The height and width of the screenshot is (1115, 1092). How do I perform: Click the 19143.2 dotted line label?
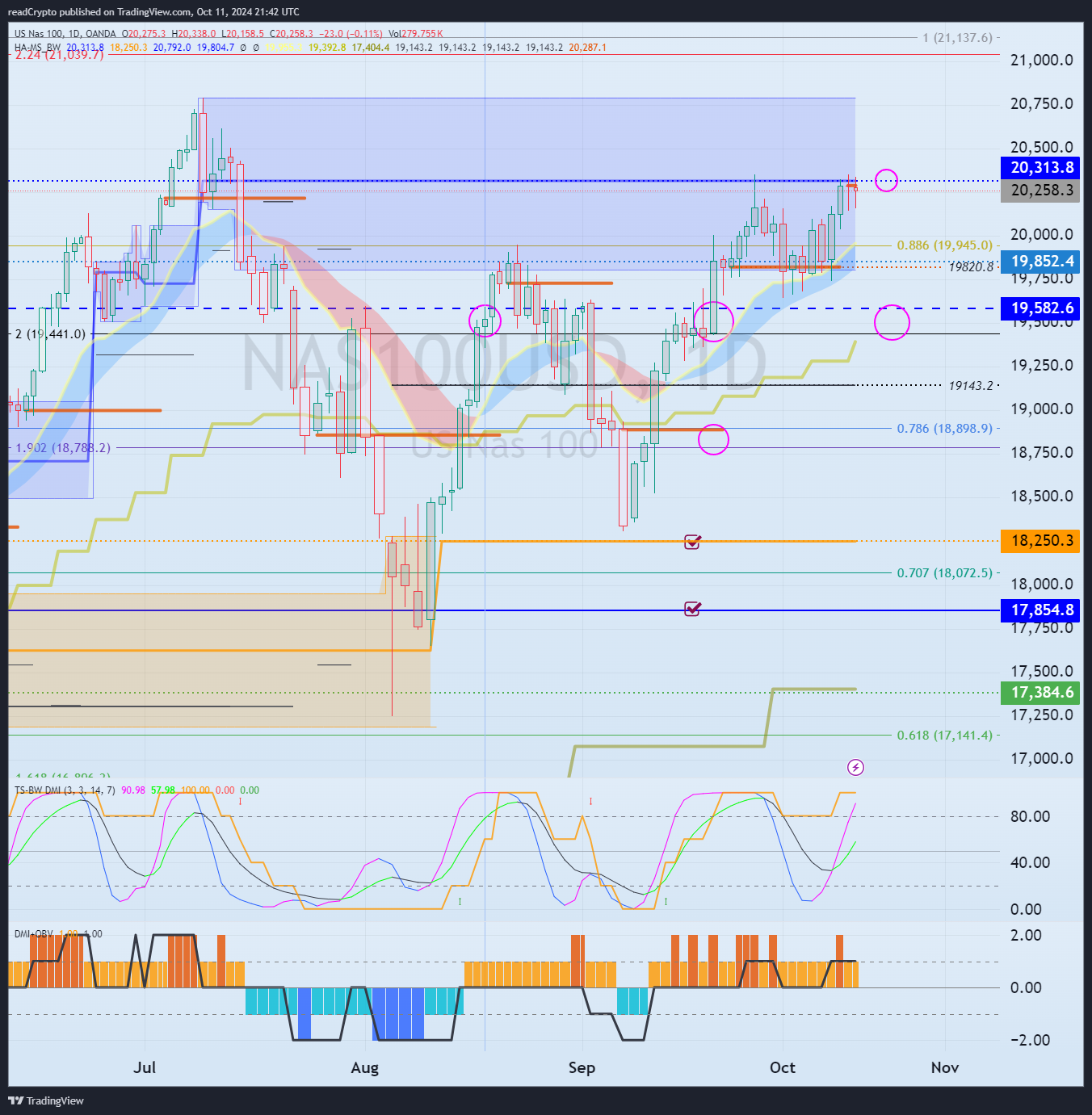point(971,386)
